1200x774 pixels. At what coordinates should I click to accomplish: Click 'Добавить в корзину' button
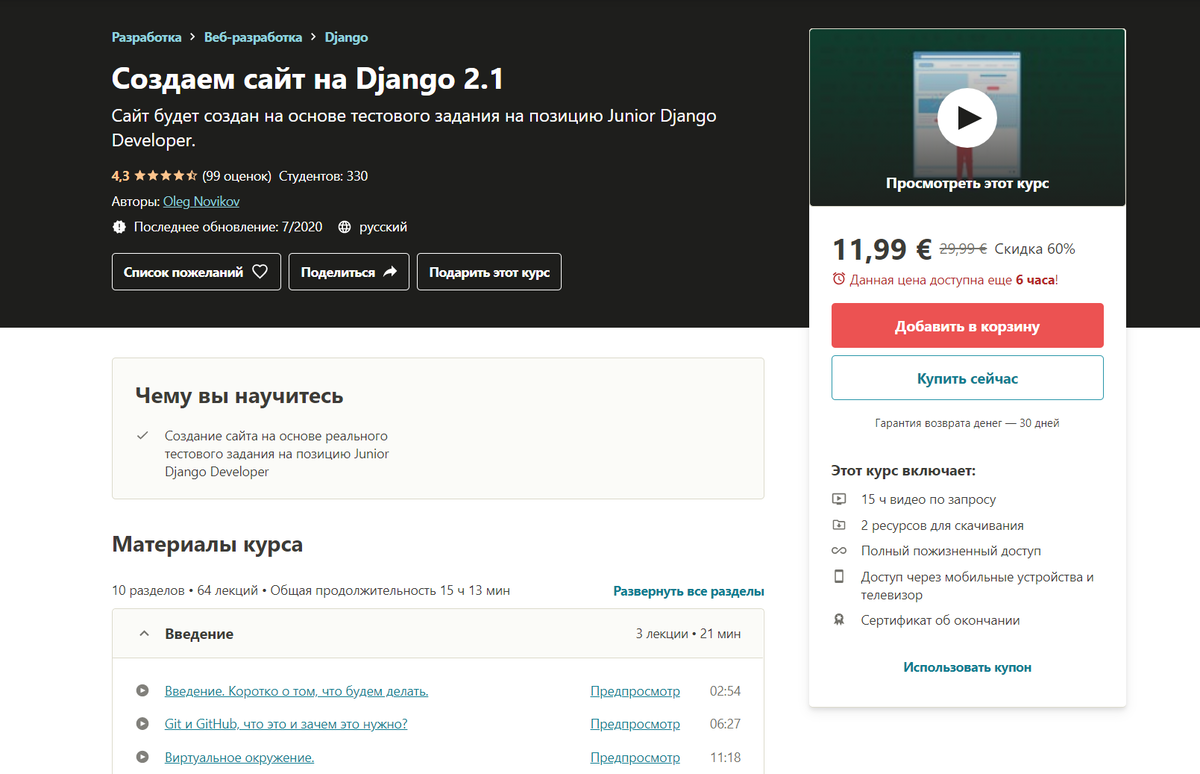coord(967,326)
